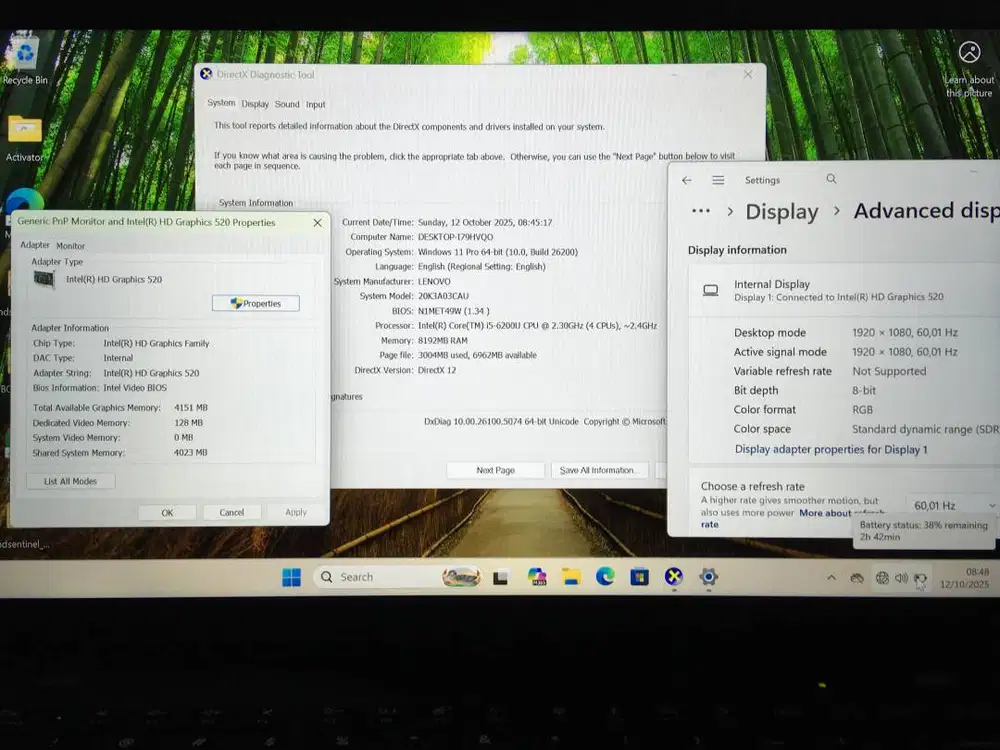Open the Start menu
This screenshot has width=1000, height=750.
coord(291,577)
